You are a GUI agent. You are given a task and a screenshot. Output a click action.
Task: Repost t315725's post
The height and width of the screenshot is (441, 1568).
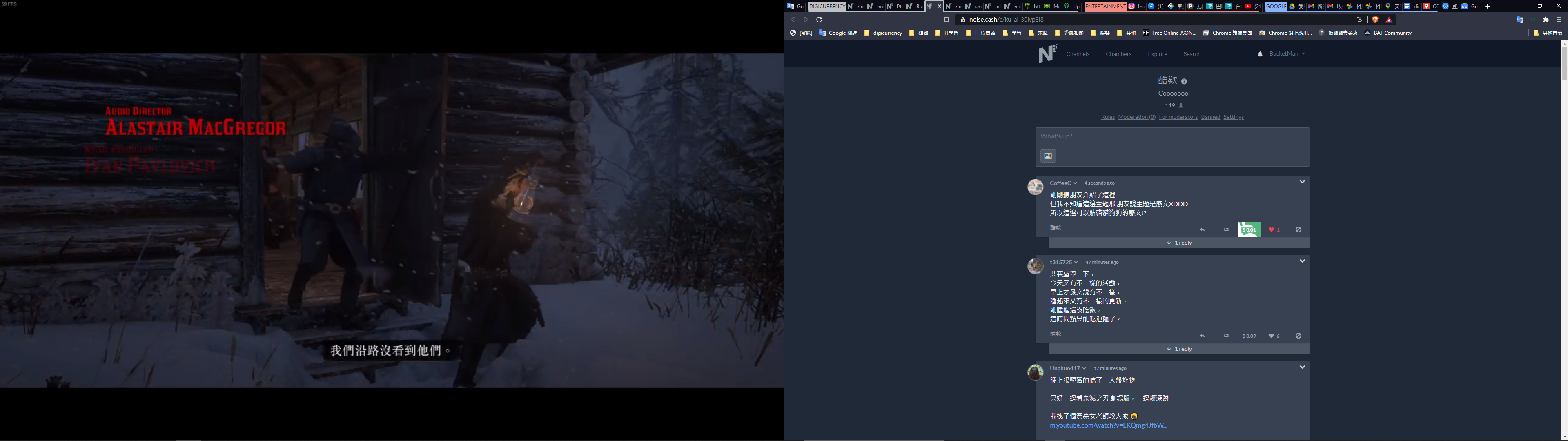coord(1226,336)
